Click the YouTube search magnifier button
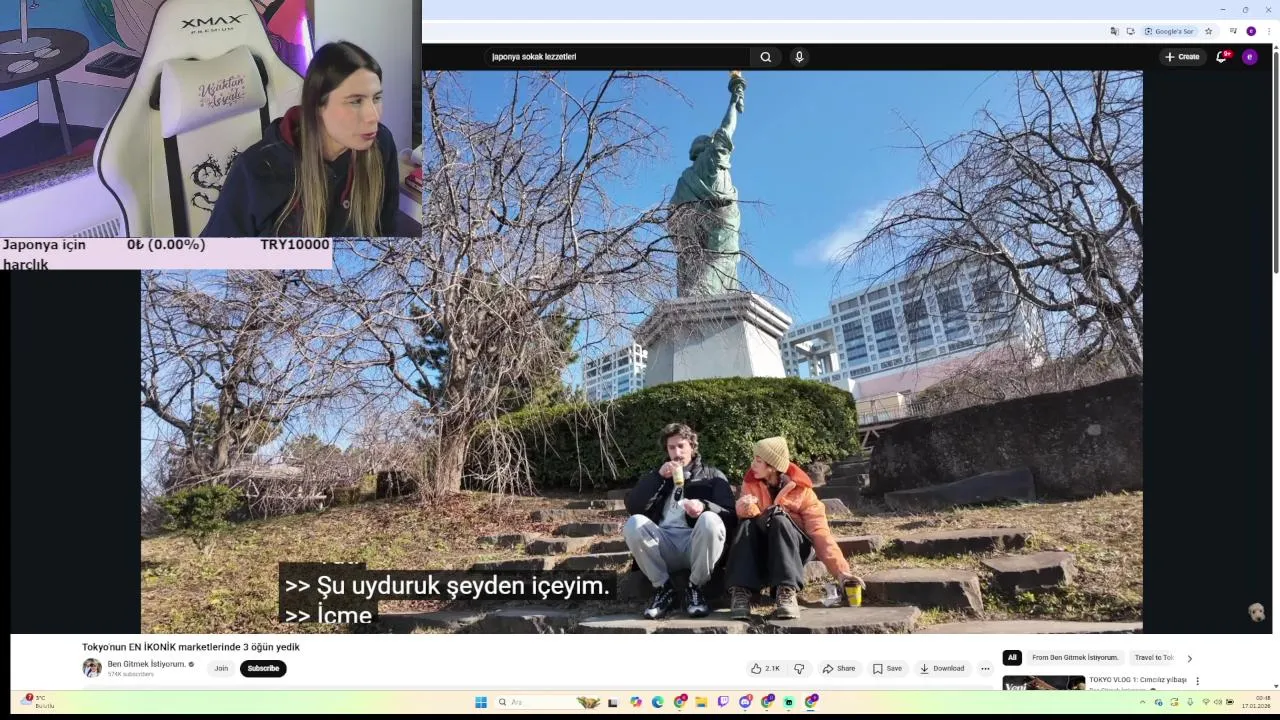 (765, 57)
